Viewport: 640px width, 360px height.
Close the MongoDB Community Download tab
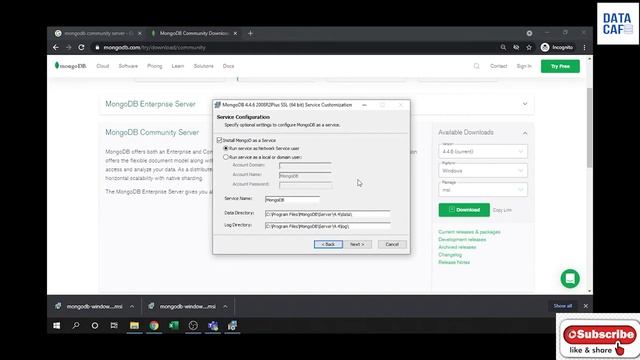coord(235,33)
